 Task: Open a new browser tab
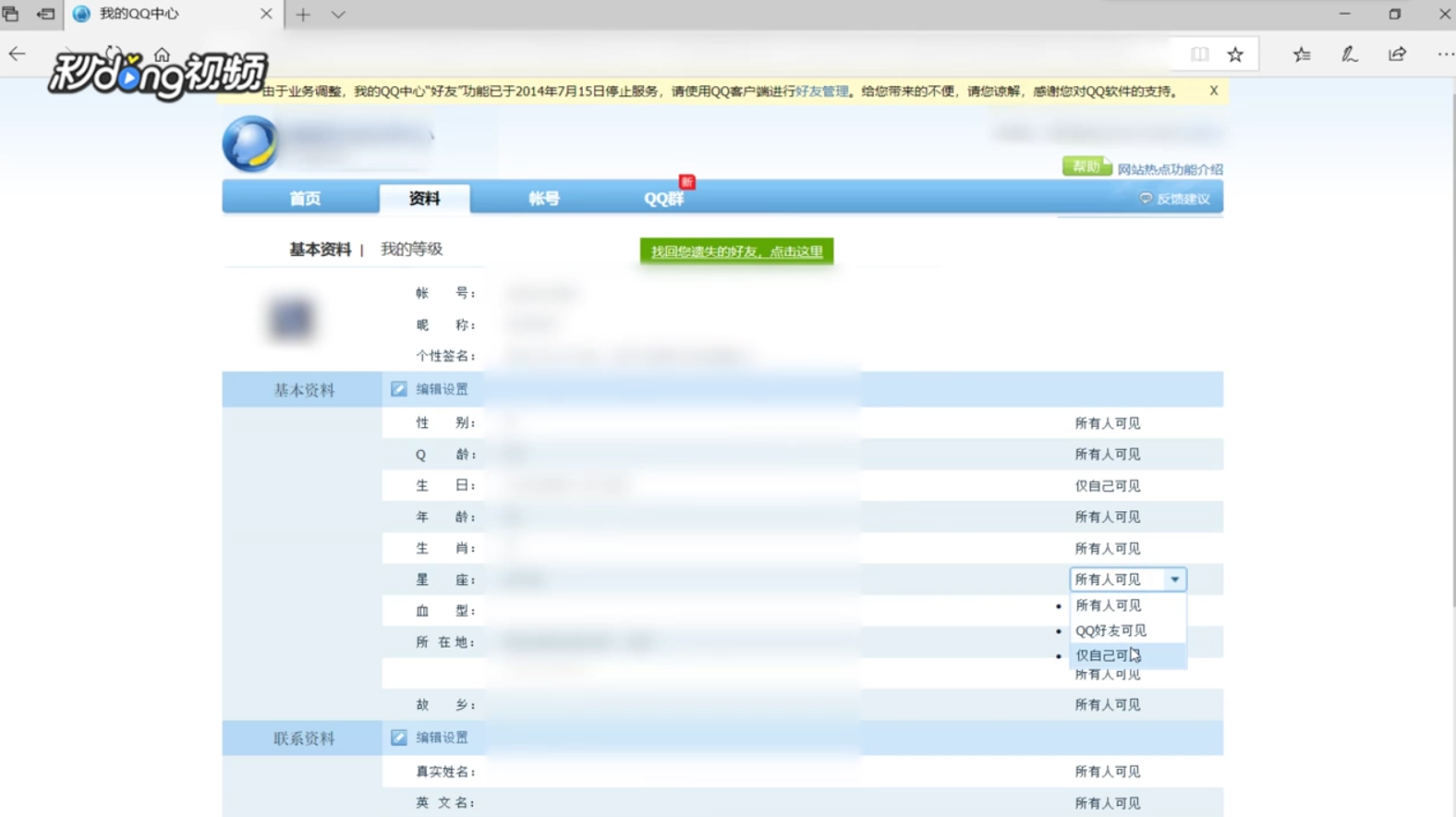[x=303, y=15]
